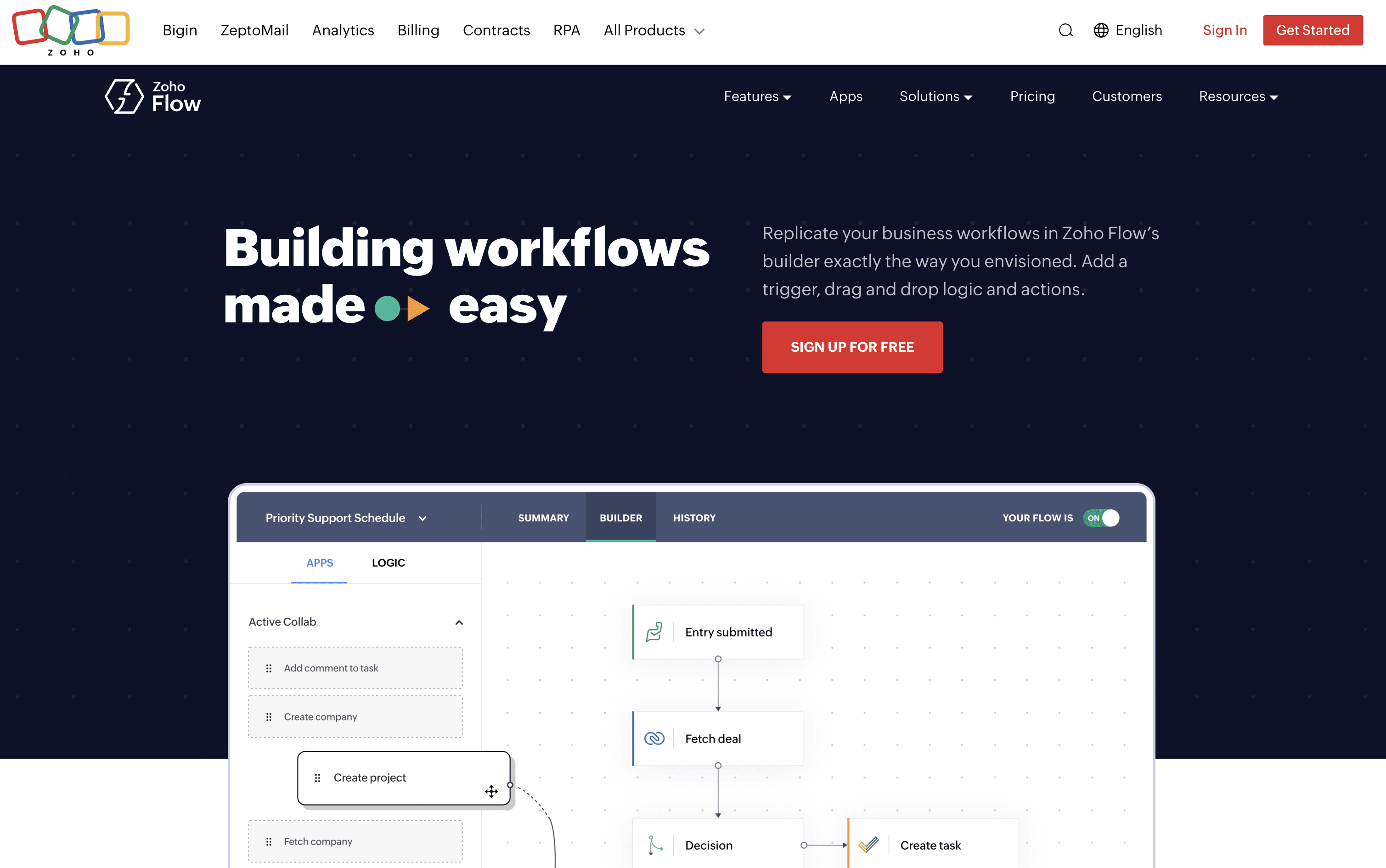The height and width of the screenshot is (868, 1386).
Task: Click drag handle on Add comment to task
Action: coord(269,668)
